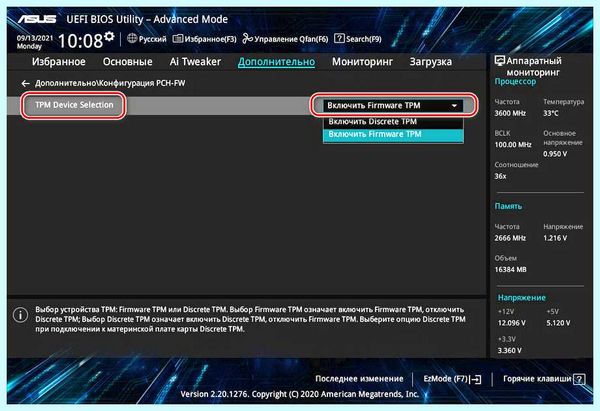Open the time settings gear icon
The image size is (600, 411).
tap(109, 36)
